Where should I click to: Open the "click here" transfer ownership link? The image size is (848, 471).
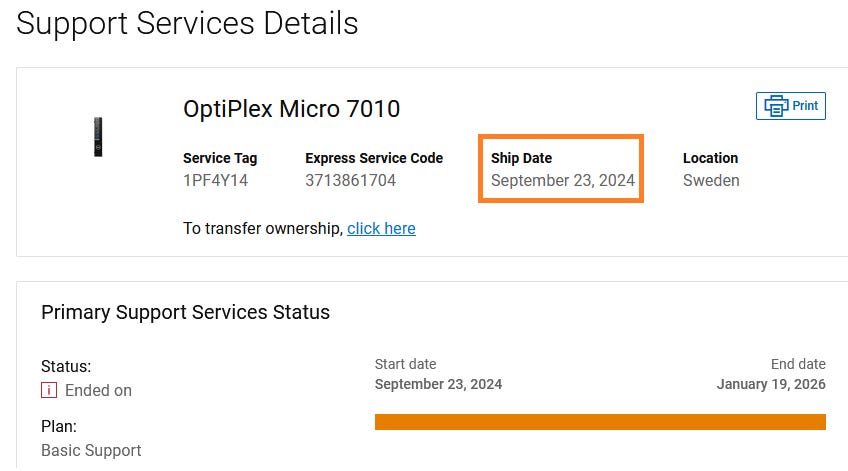[381, 228]
